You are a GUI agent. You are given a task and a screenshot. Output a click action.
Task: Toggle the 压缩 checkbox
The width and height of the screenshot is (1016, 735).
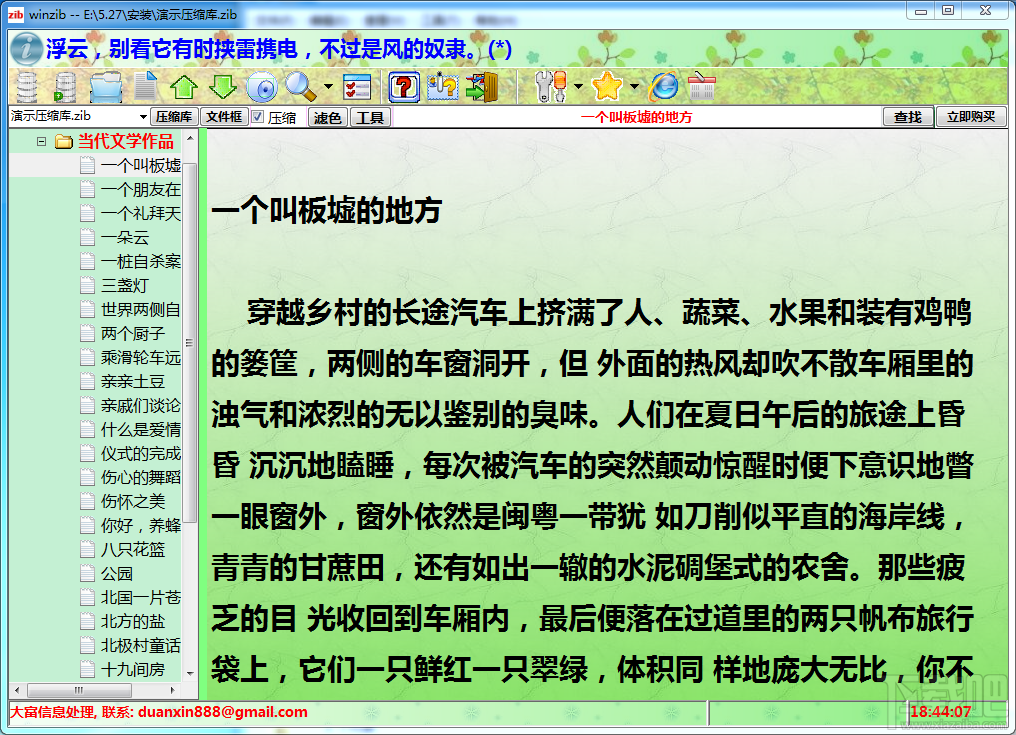point(257,117)
